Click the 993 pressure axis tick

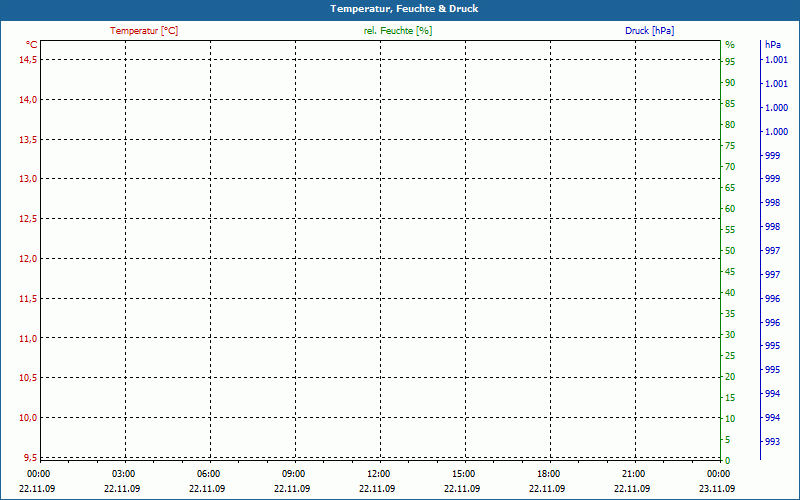pos(772,441)
